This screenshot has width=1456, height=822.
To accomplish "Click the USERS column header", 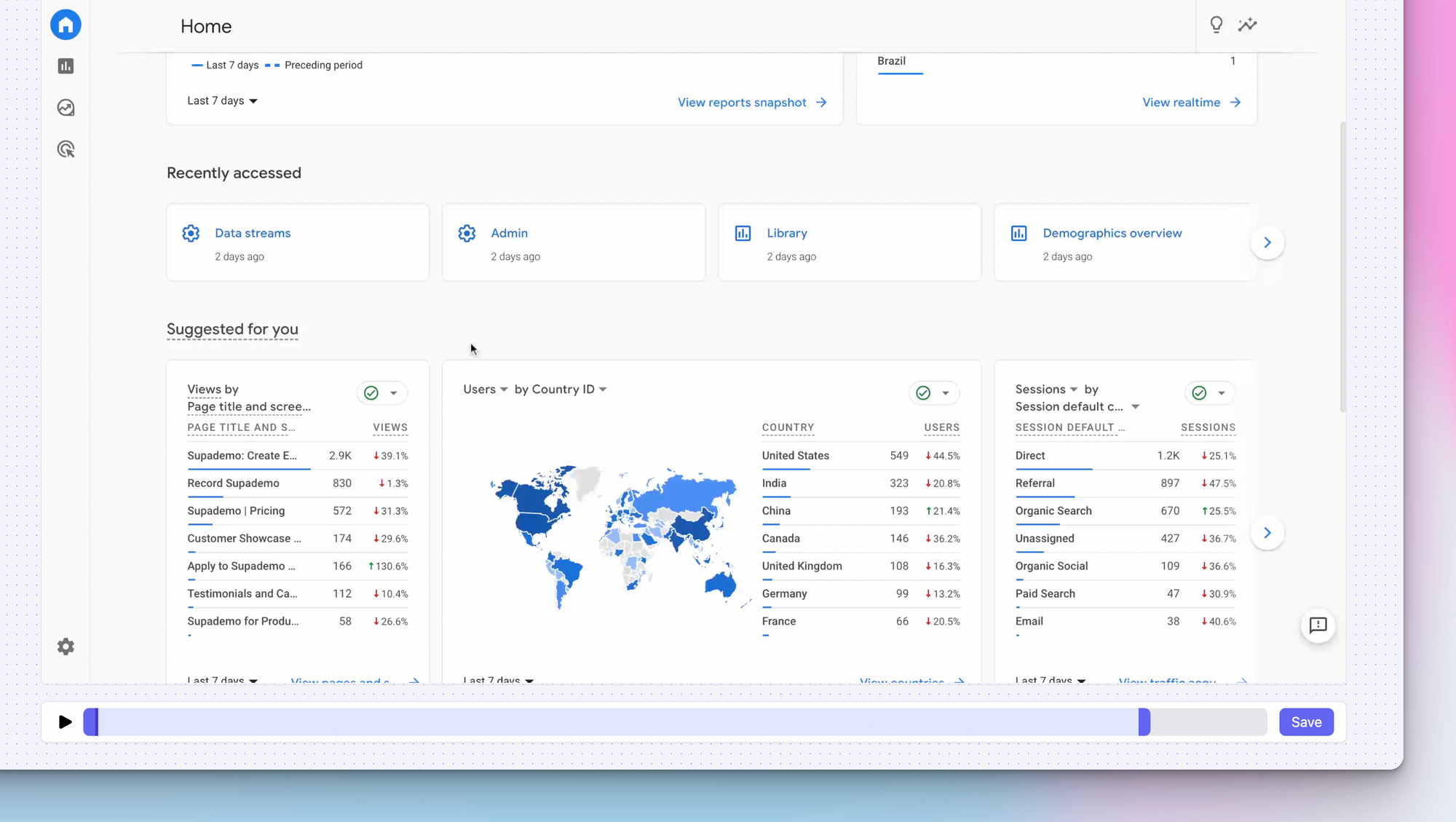I will click(x=942, y=427).
